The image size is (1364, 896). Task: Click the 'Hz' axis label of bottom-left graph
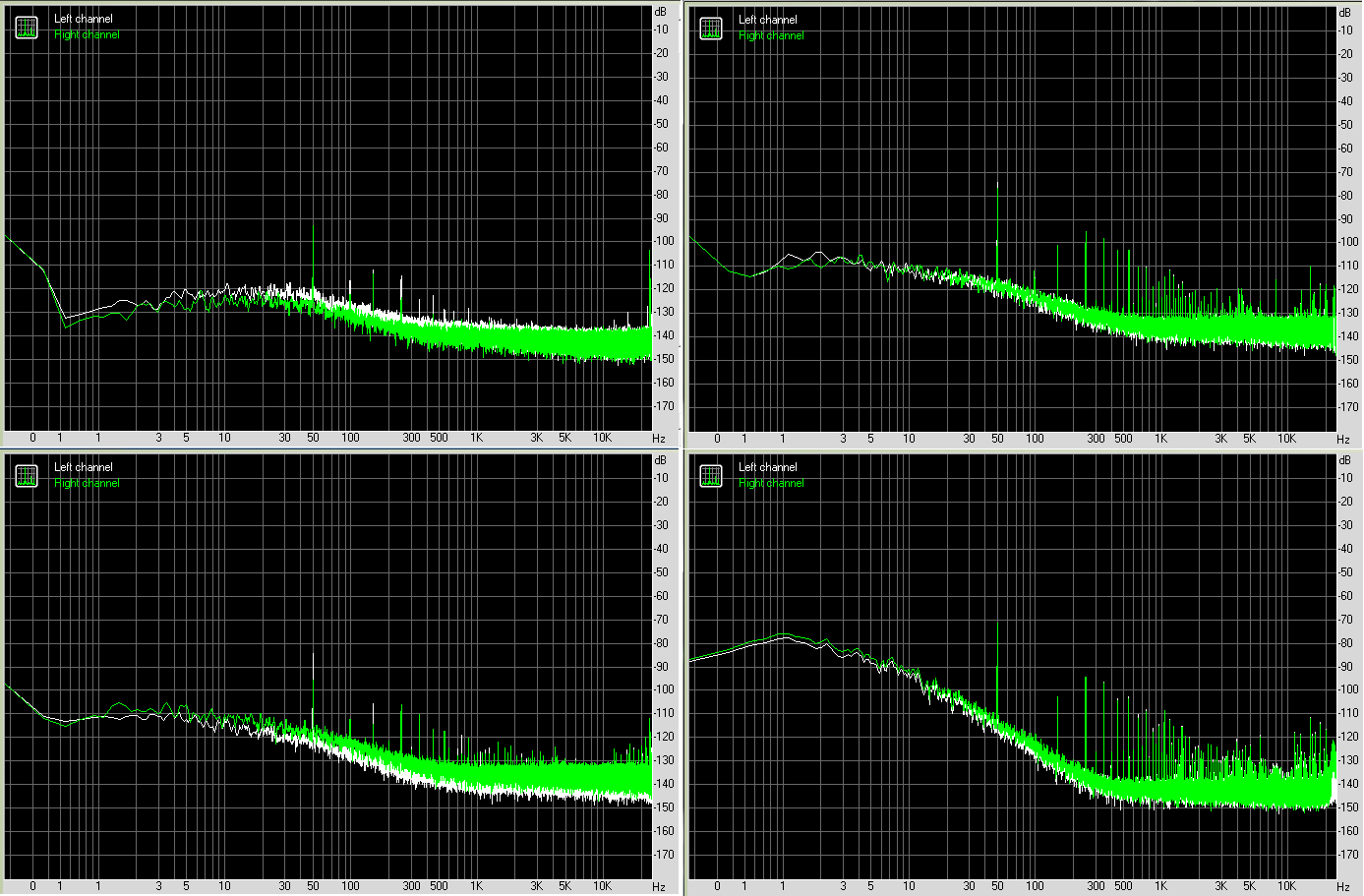click(659, 887)
